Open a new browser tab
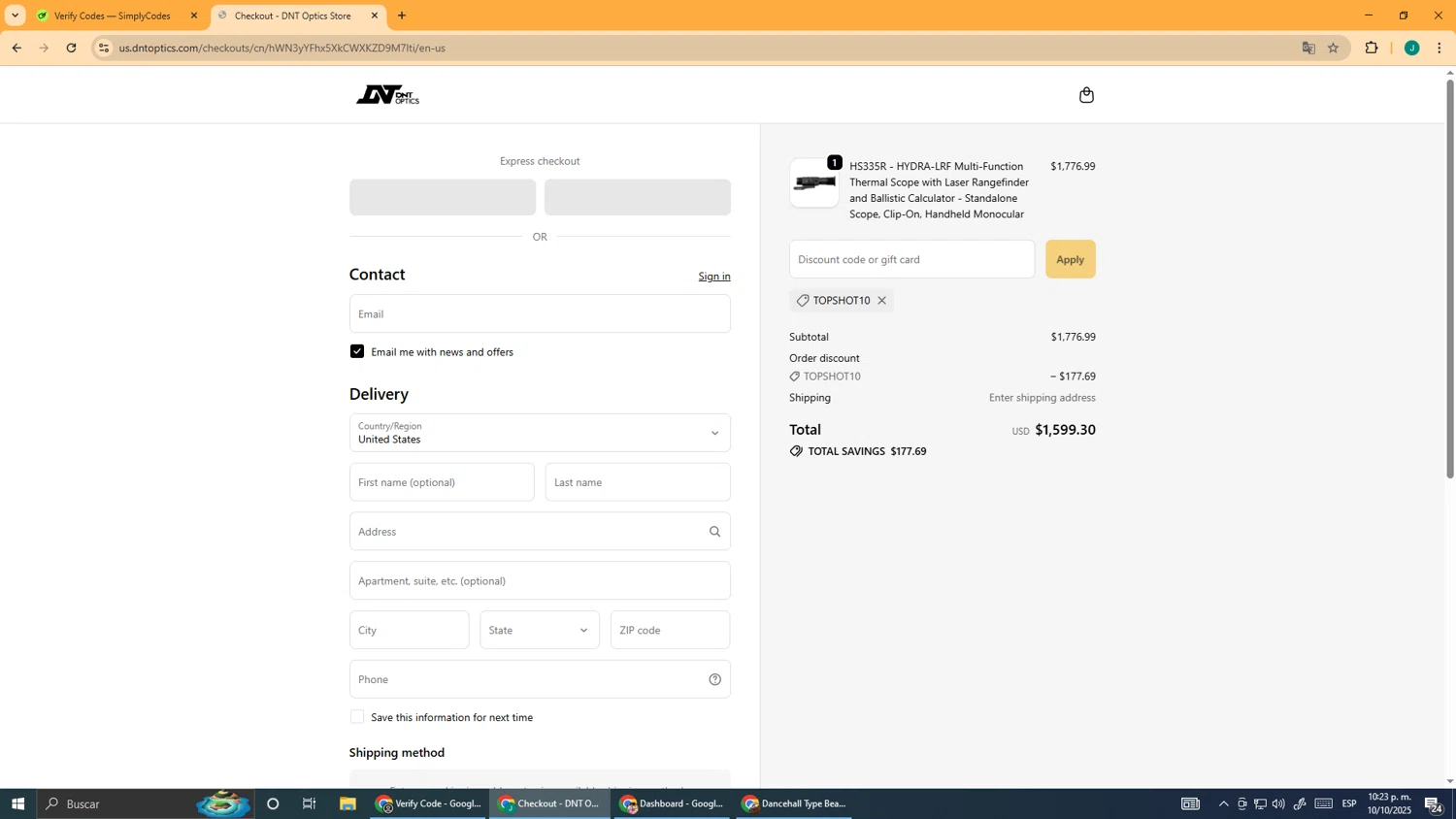This screenshot has height=819, width=1456. (x=402, y=16)
